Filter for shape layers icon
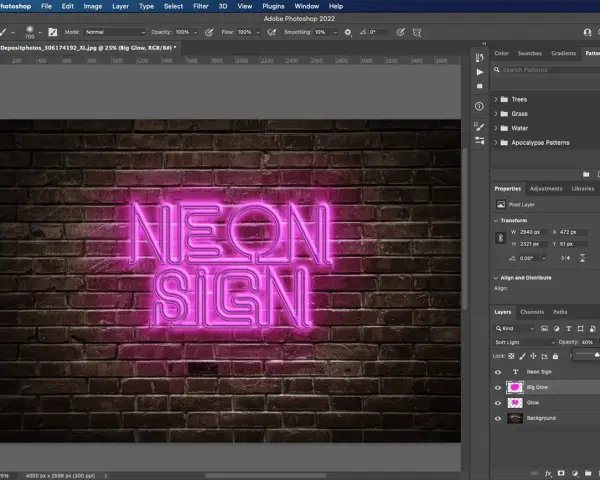The height and width of the screenshot is (480, 600). 580,329
